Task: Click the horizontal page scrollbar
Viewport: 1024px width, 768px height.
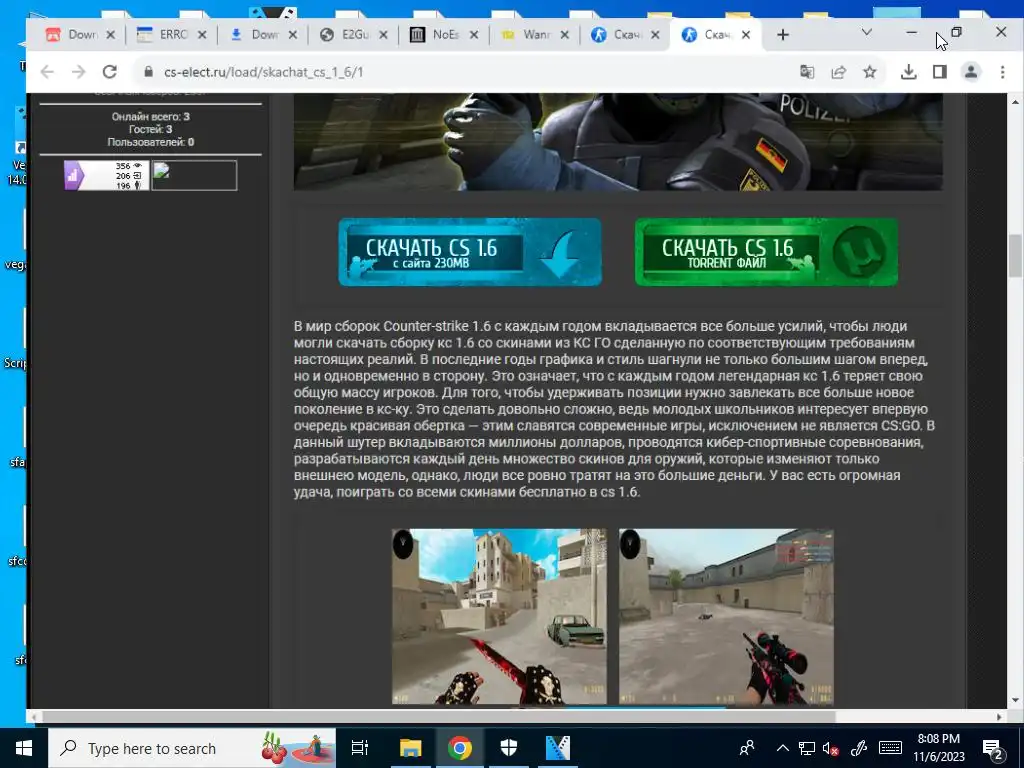Action: pos(439,716)
